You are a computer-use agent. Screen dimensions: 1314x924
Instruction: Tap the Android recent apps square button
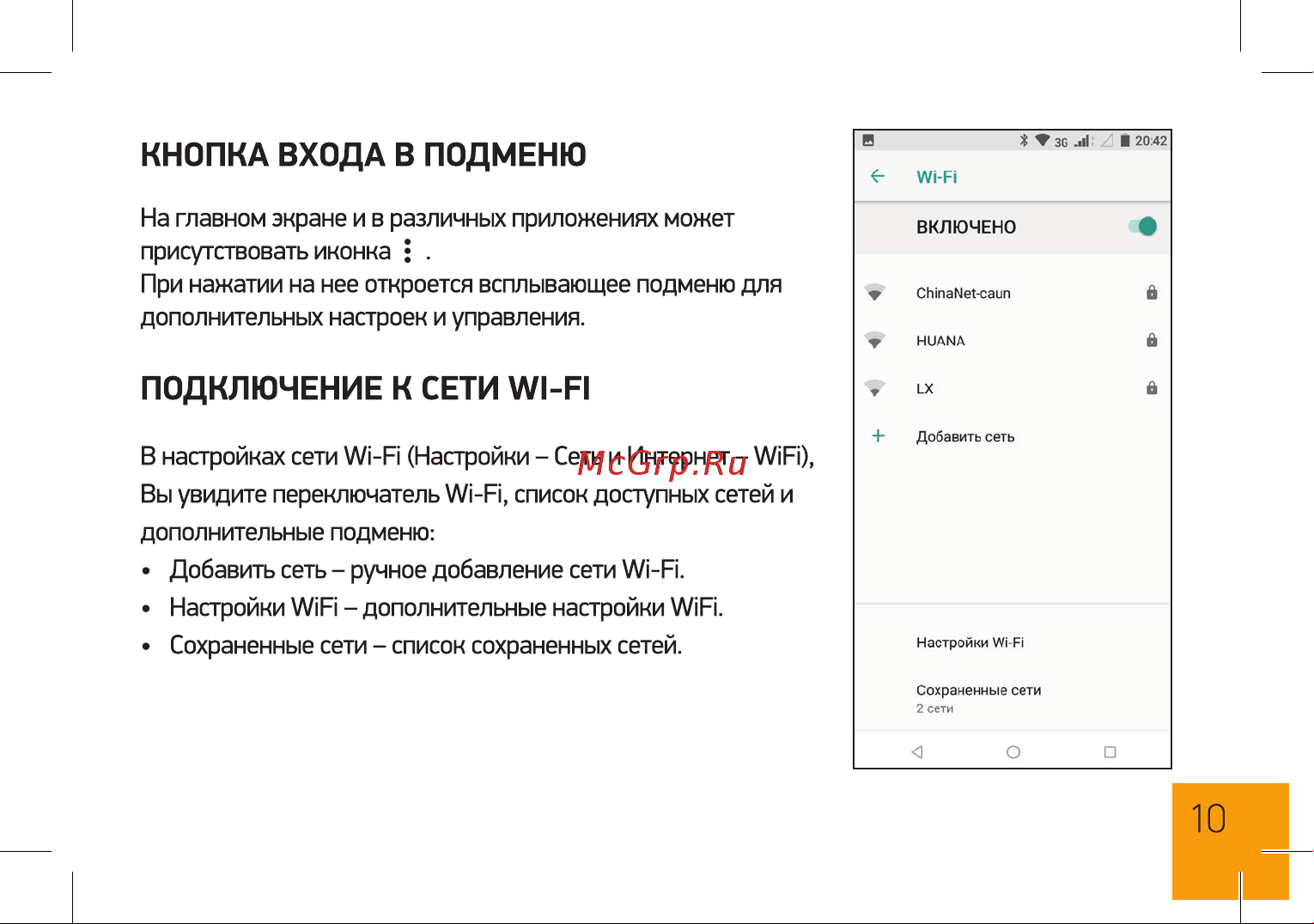(1110, 751)
